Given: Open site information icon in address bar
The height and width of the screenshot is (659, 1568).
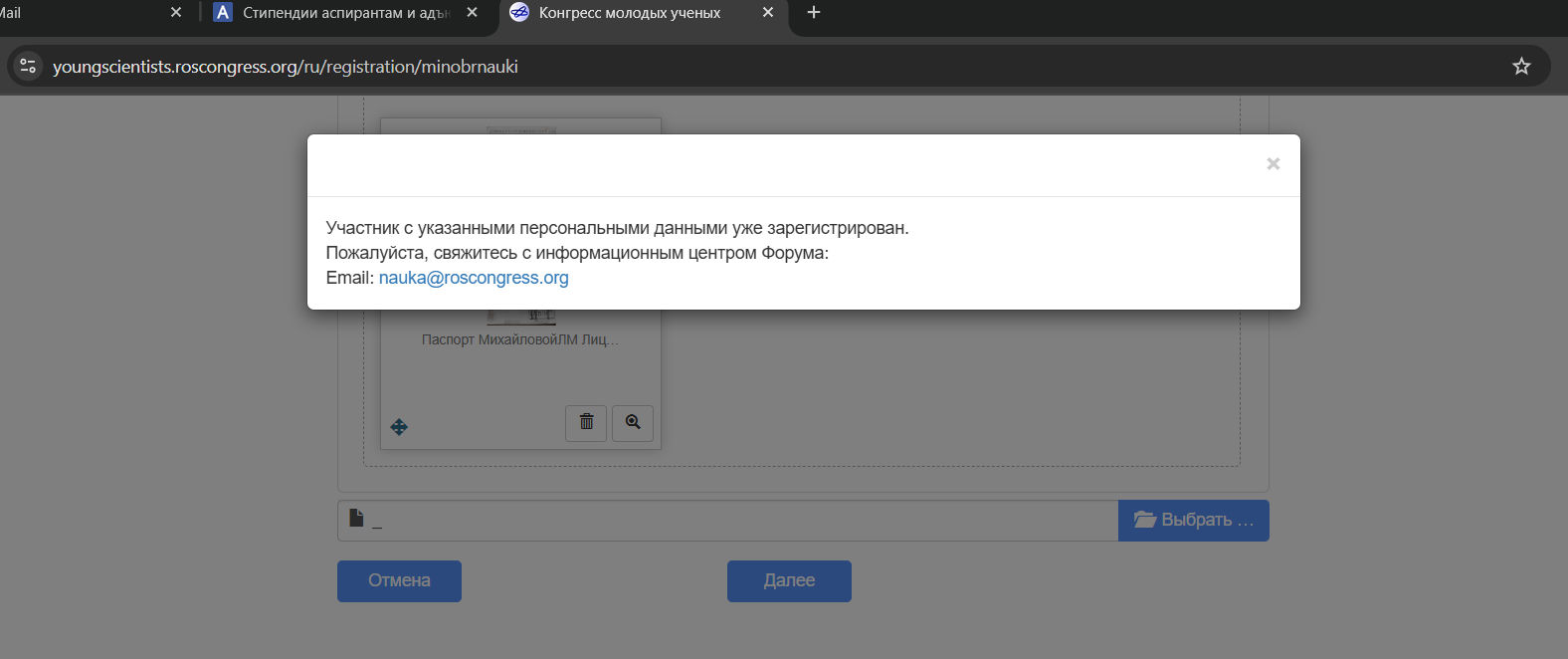Looking at the screenshot, I should pyautogui.click(x=28, y=67).
